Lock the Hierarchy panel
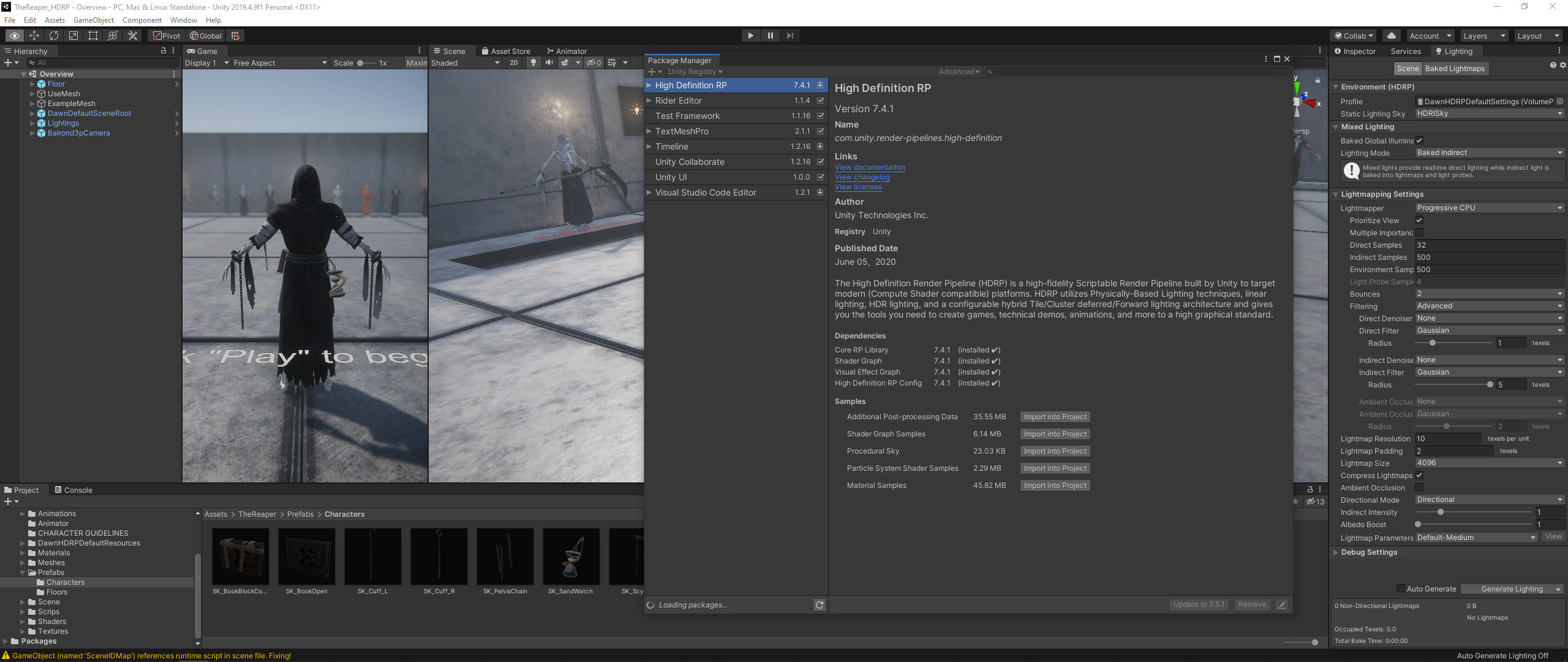Viewport: 1568px width, 662px height. 163,51
